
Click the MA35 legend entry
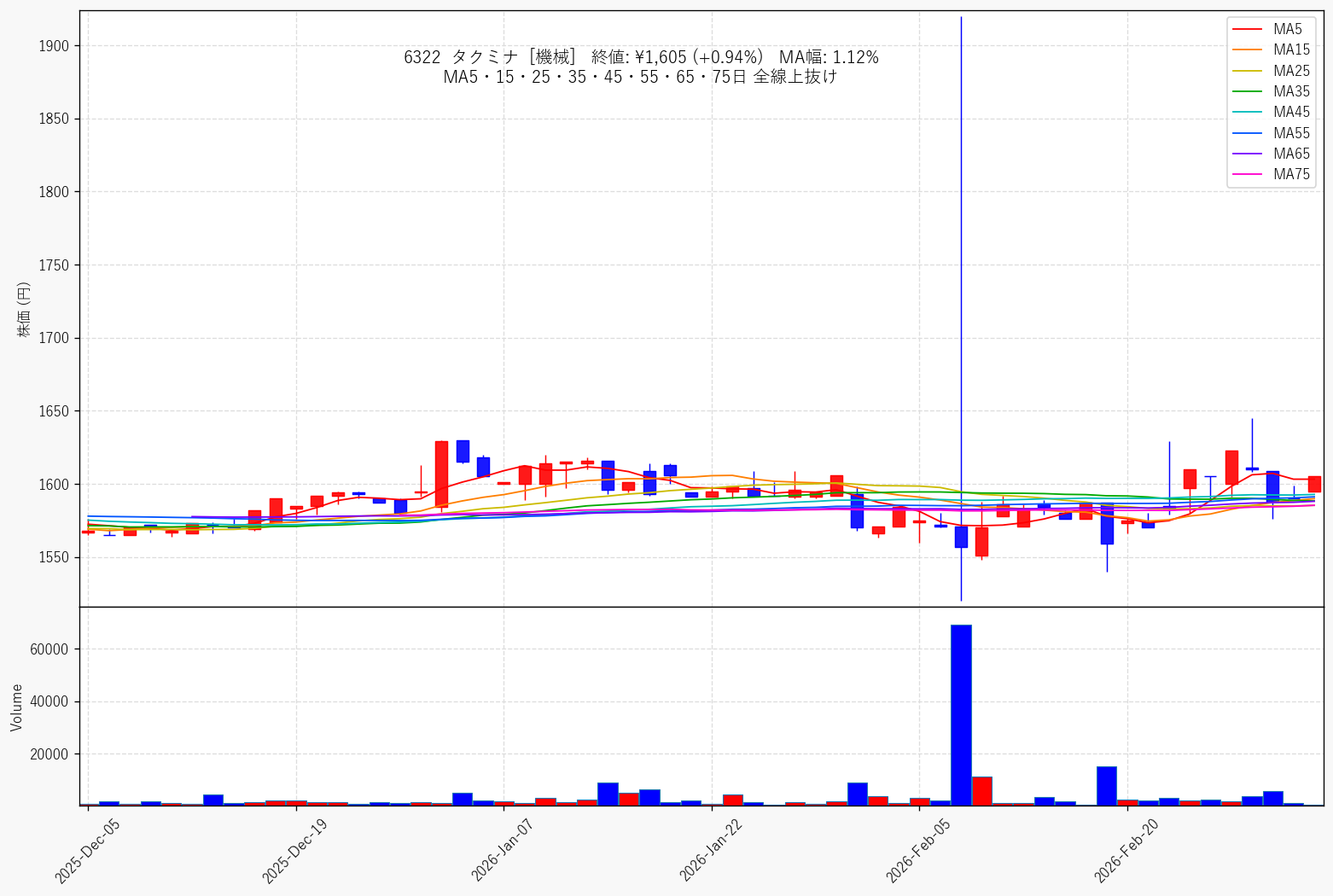1272,91
